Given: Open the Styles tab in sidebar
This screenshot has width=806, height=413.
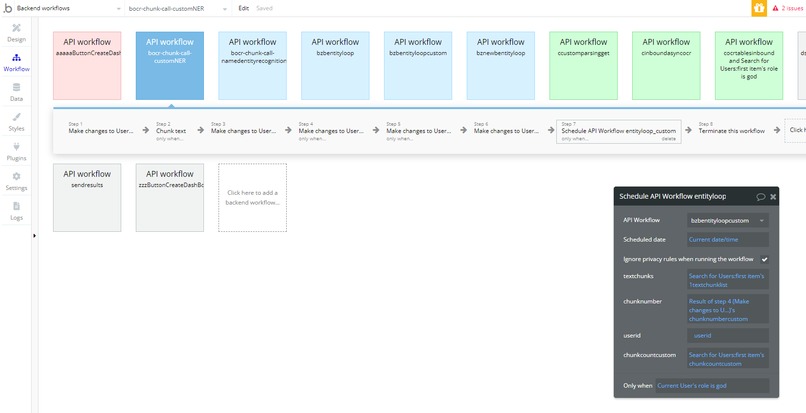Looking at the screenshot, I should pyautogui.click(x=16, y=122).
